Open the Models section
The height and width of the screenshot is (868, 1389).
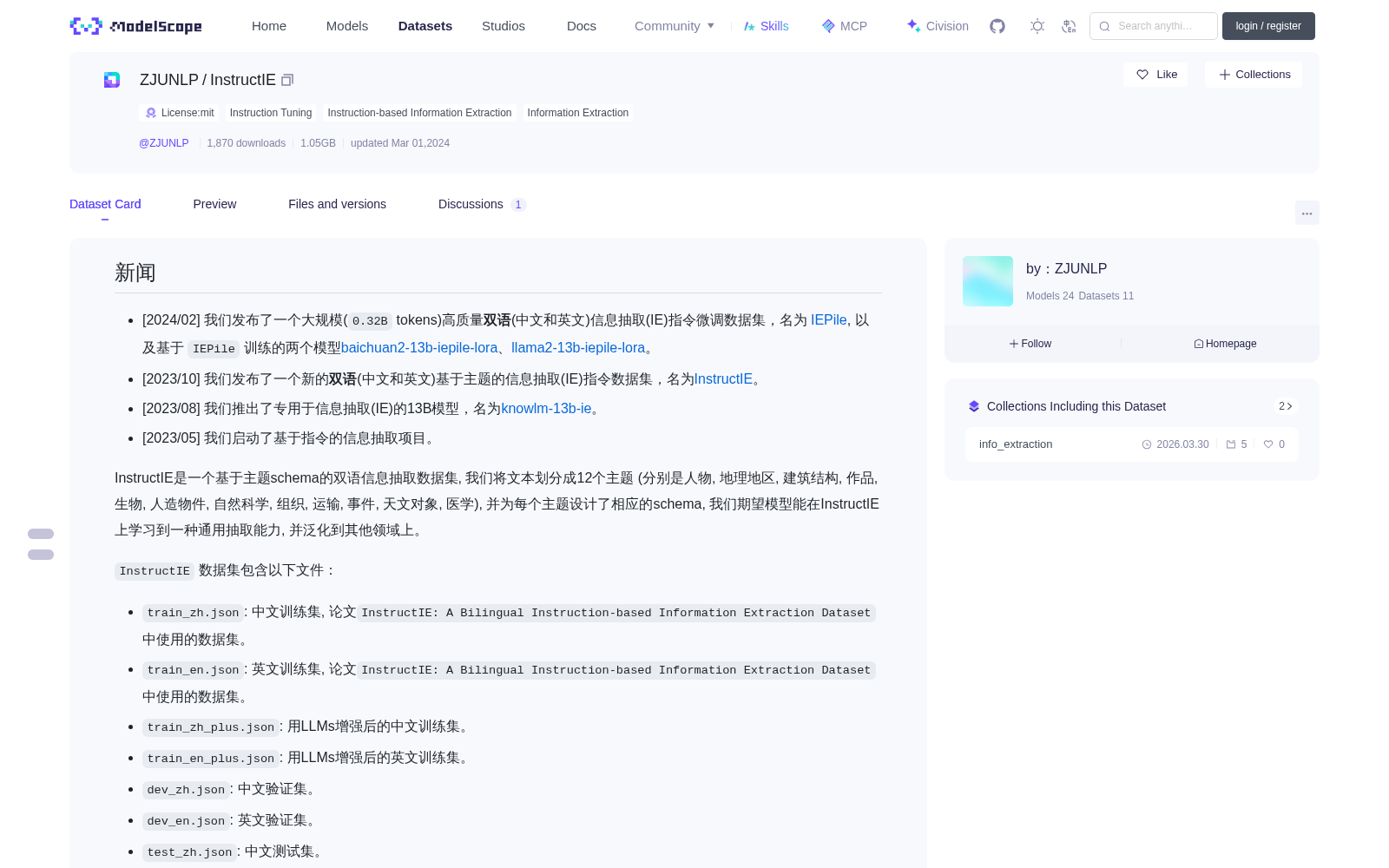point(347,26)
